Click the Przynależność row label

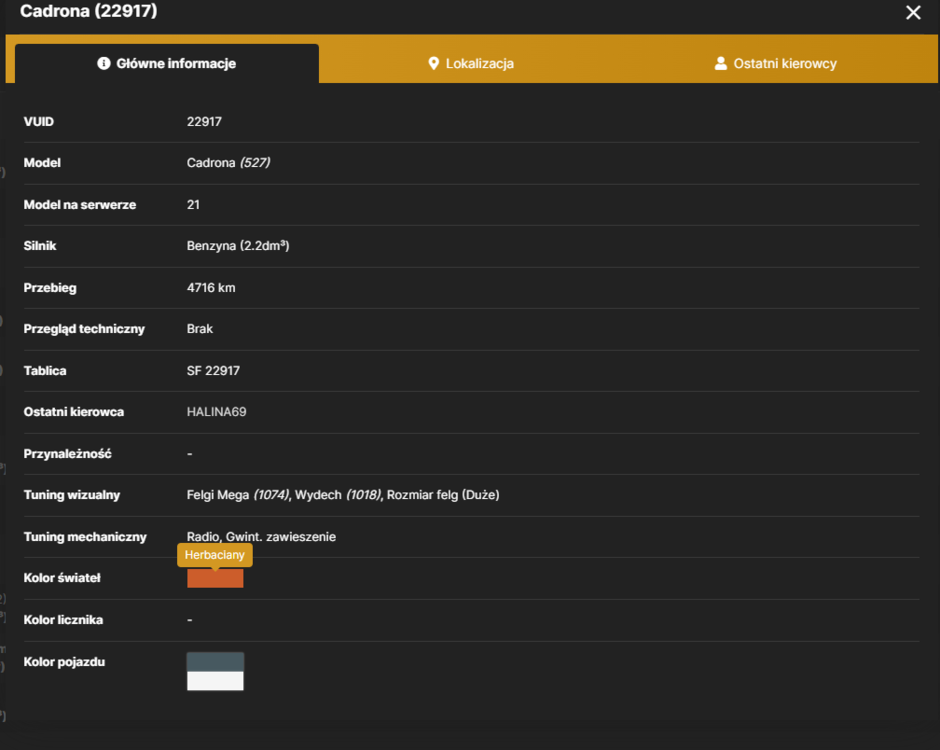68,454
